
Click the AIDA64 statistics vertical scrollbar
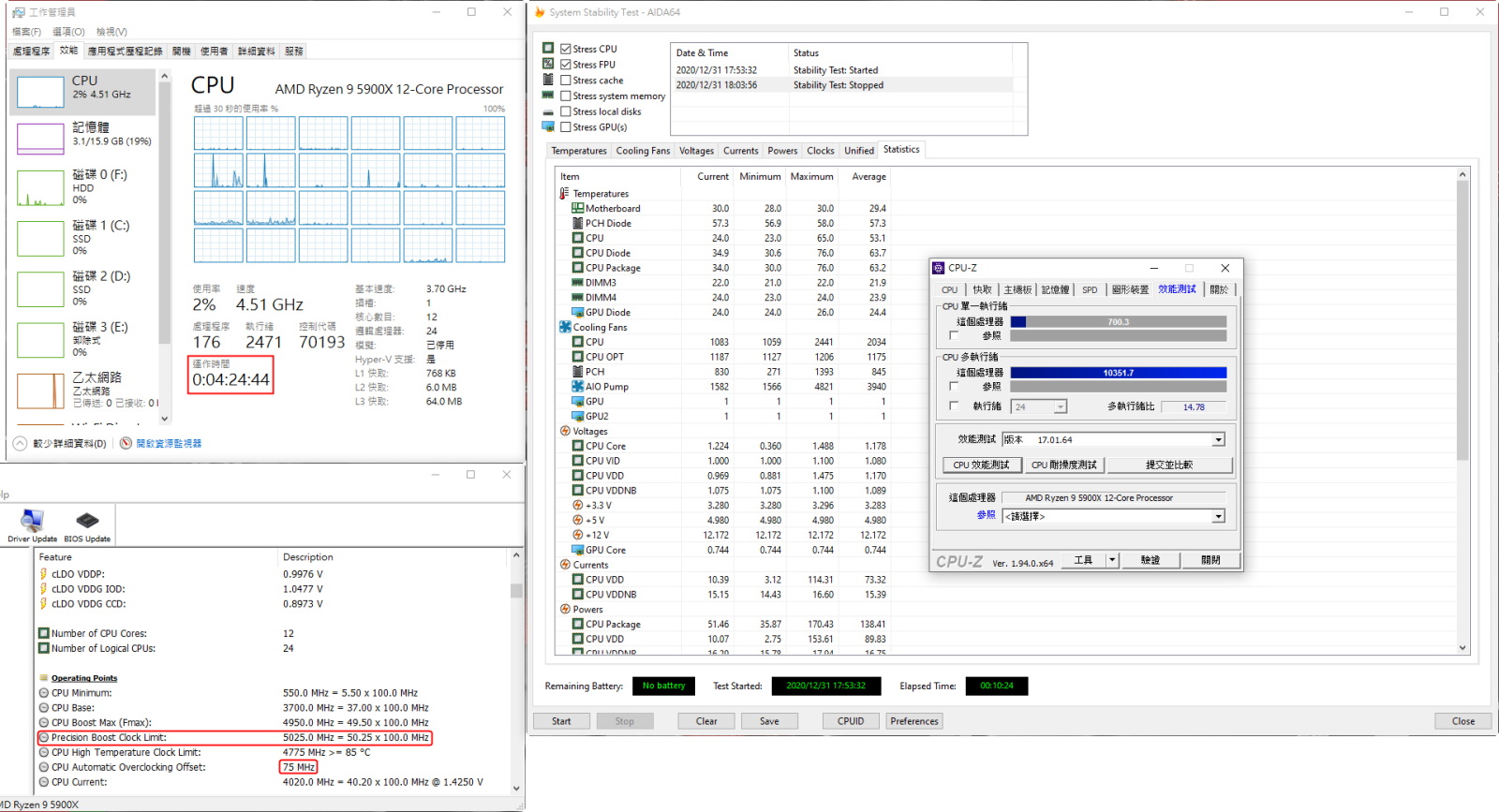[x=1462, y=409]
